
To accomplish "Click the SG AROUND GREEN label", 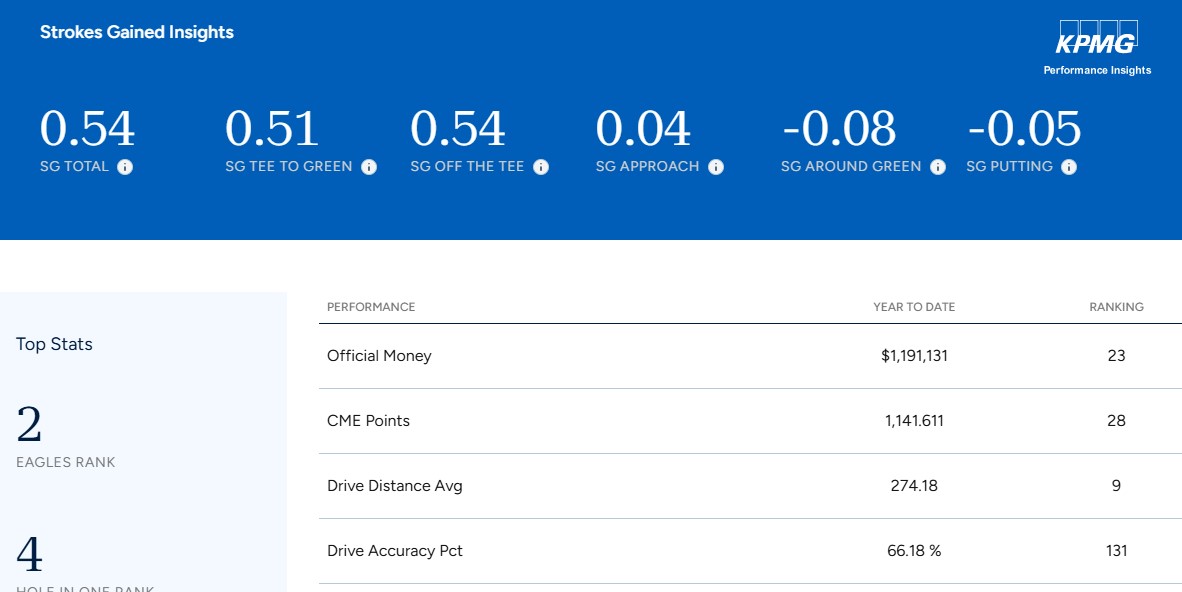I will (851, 167).
